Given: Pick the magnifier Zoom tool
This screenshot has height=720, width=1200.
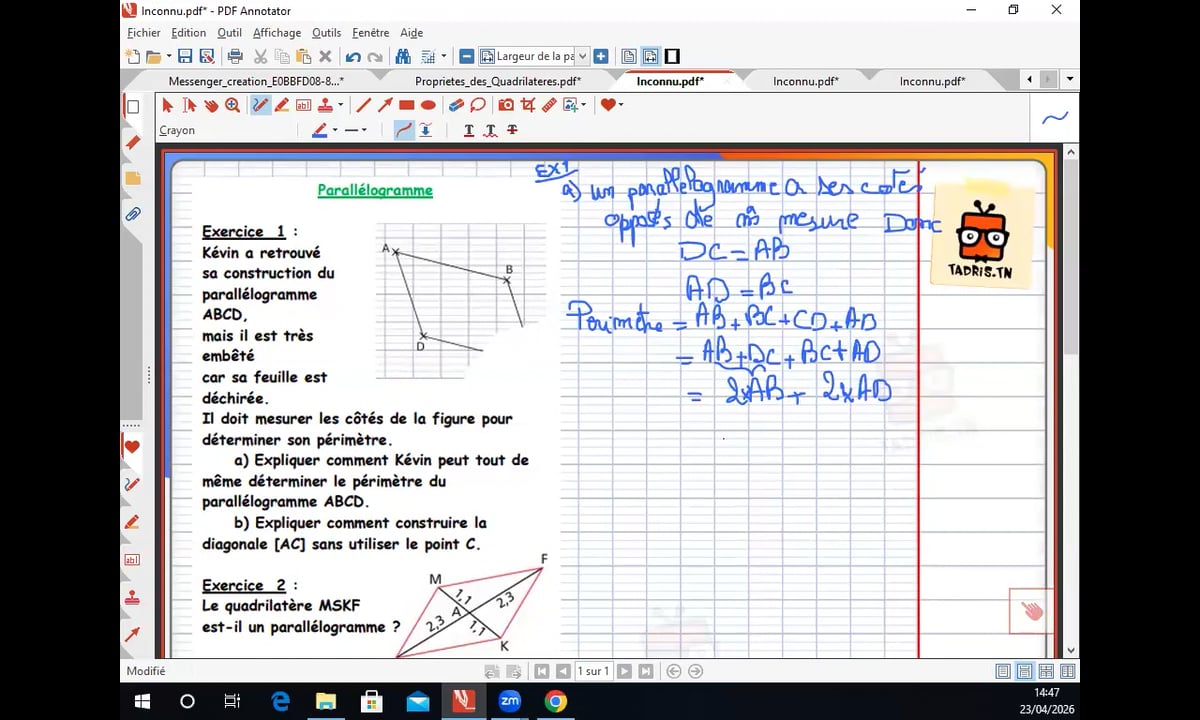Looking at the screenshot, I should pyautogui.click(x=232, y=105).
